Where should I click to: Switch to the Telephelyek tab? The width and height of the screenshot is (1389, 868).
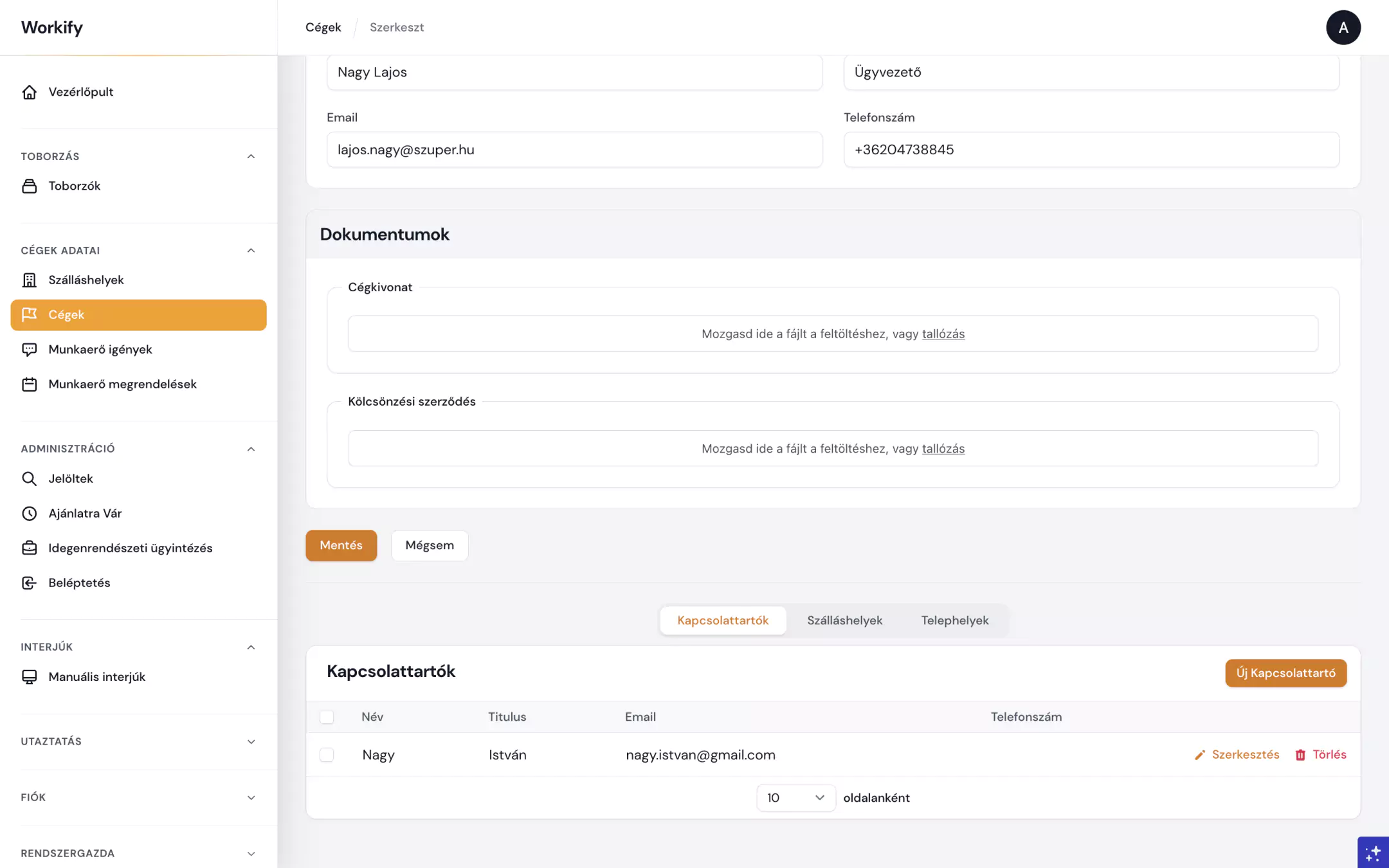(x=954, y=620)
